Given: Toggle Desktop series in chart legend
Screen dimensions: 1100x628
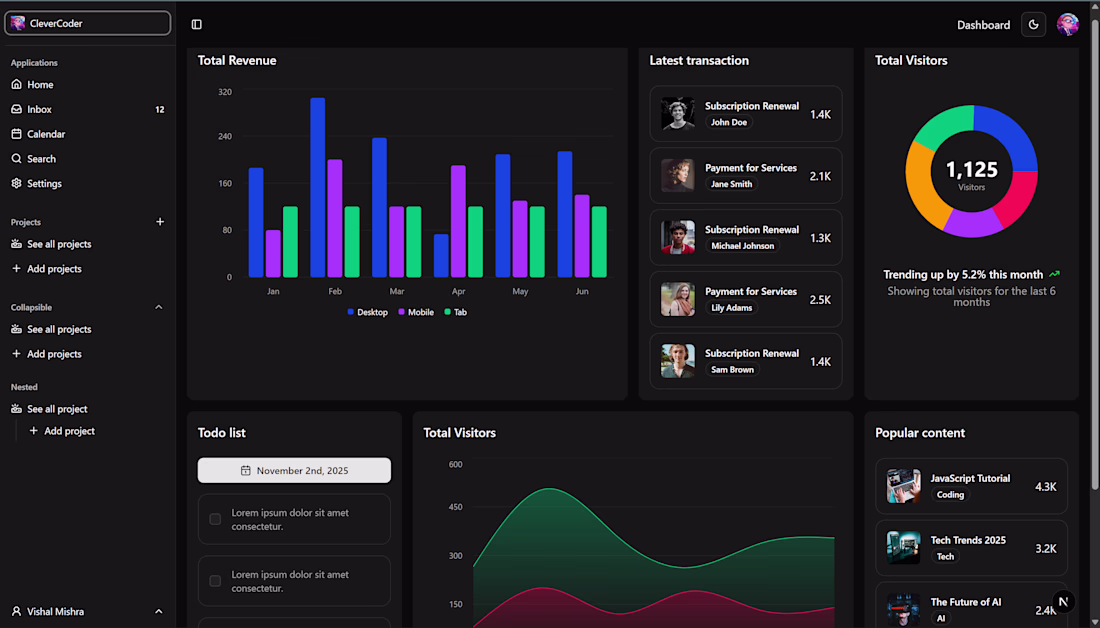Looking at the screenshot, I should pyautogui.click(x=368, y=312).
